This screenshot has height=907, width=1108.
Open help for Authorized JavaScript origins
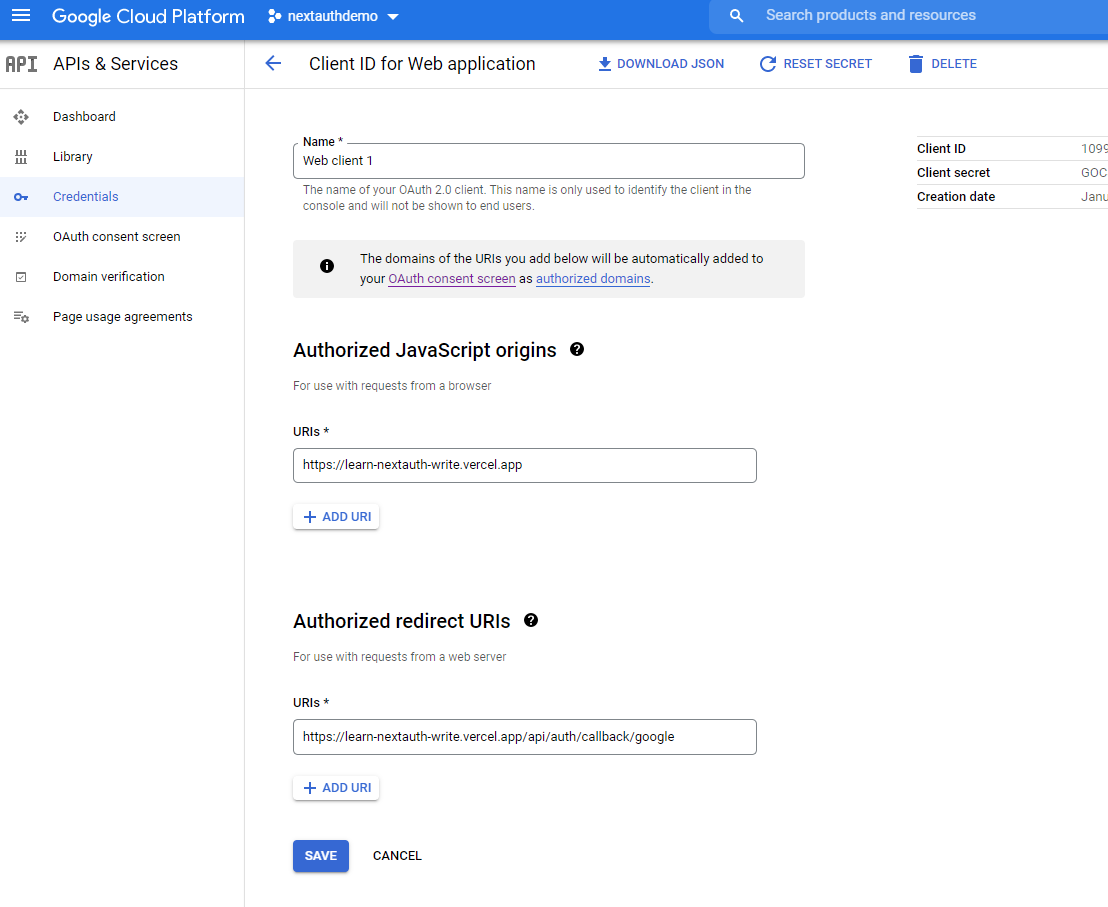click(x=577, y=349)
